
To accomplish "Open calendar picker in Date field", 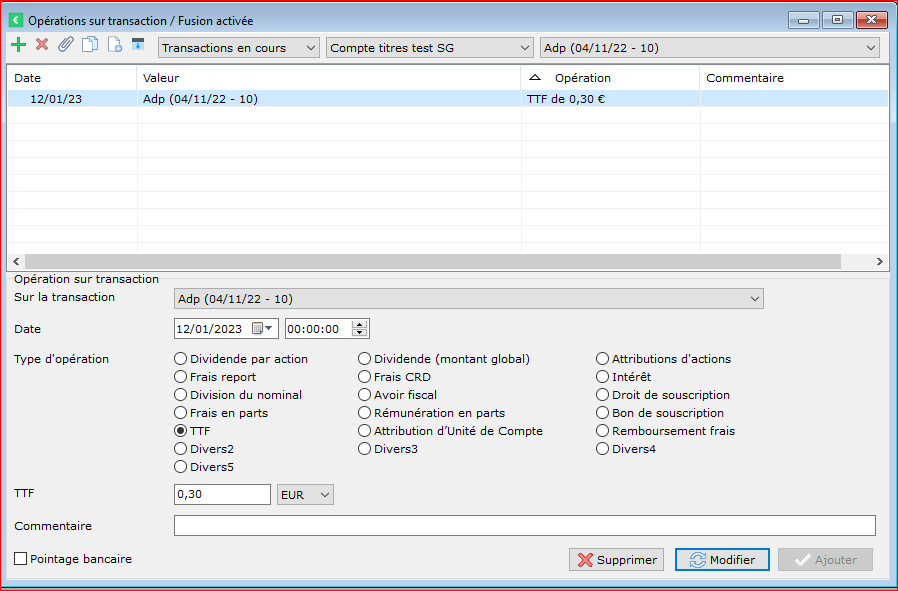I will [x=262, y=329].
